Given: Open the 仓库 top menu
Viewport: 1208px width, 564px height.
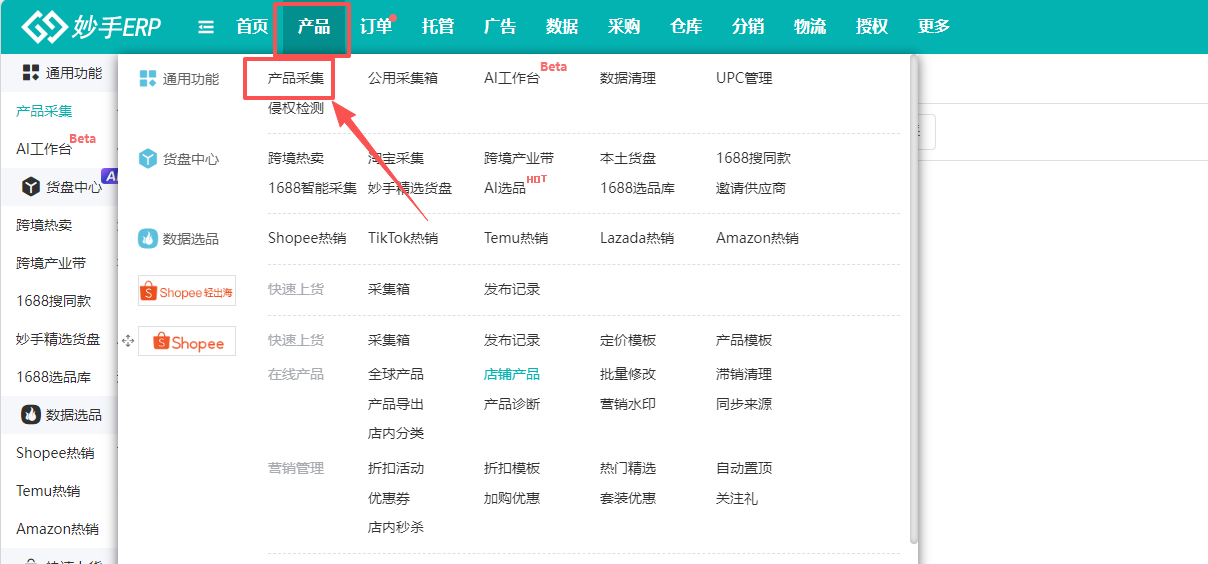Looking at the screenshot, I should 686,27.
